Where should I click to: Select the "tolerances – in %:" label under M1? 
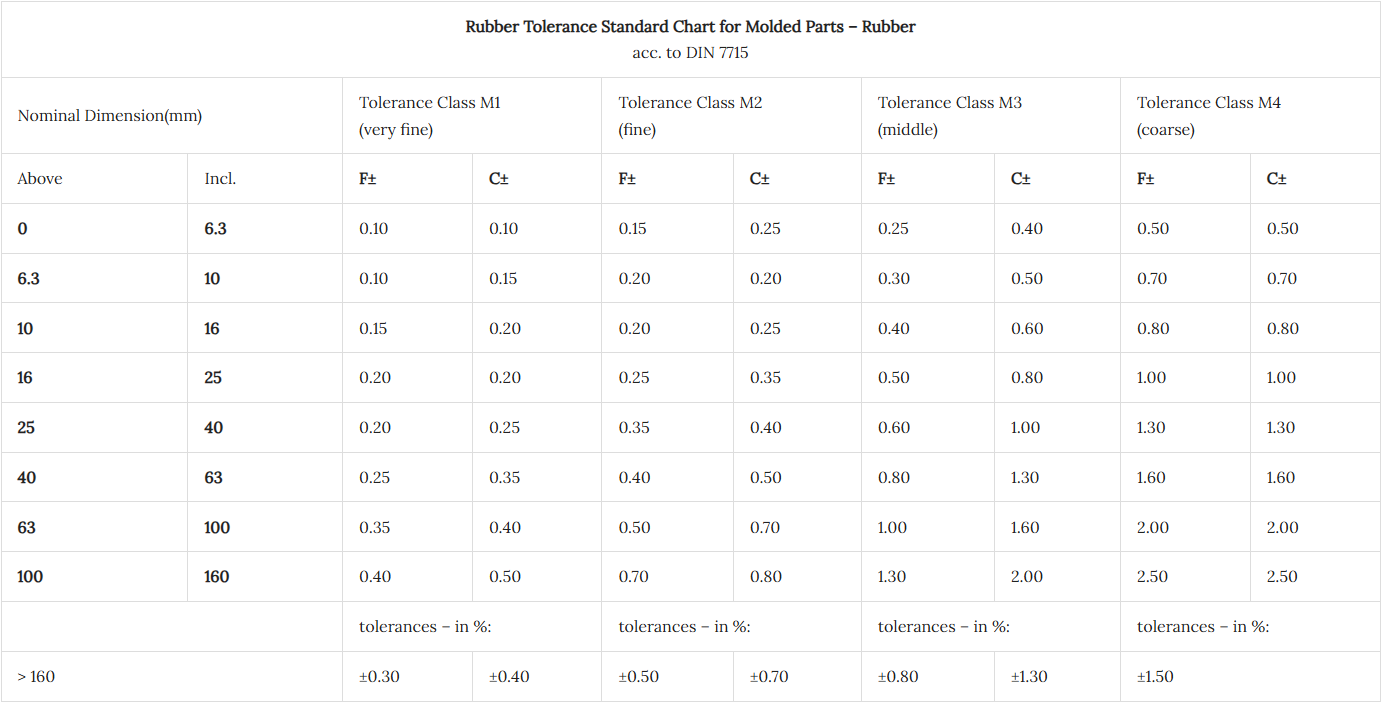click(x=425, y=627)
